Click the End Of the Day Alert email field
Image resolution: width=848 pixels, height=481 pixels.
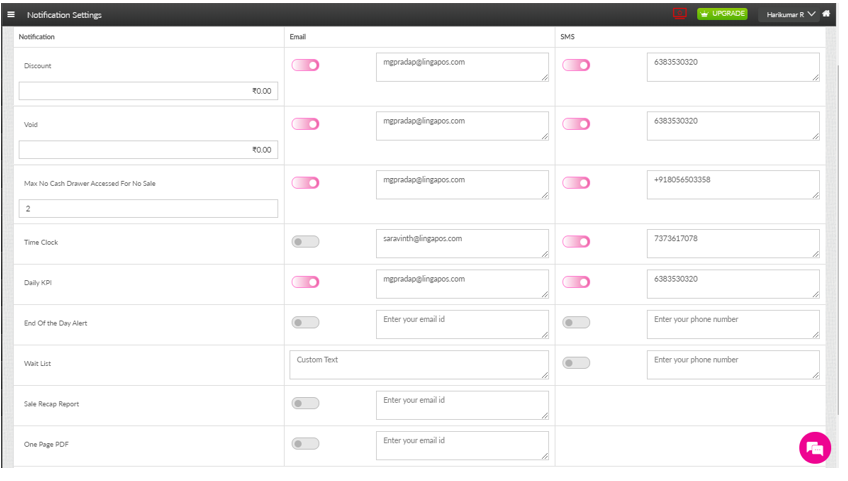[x=462, y=324]
